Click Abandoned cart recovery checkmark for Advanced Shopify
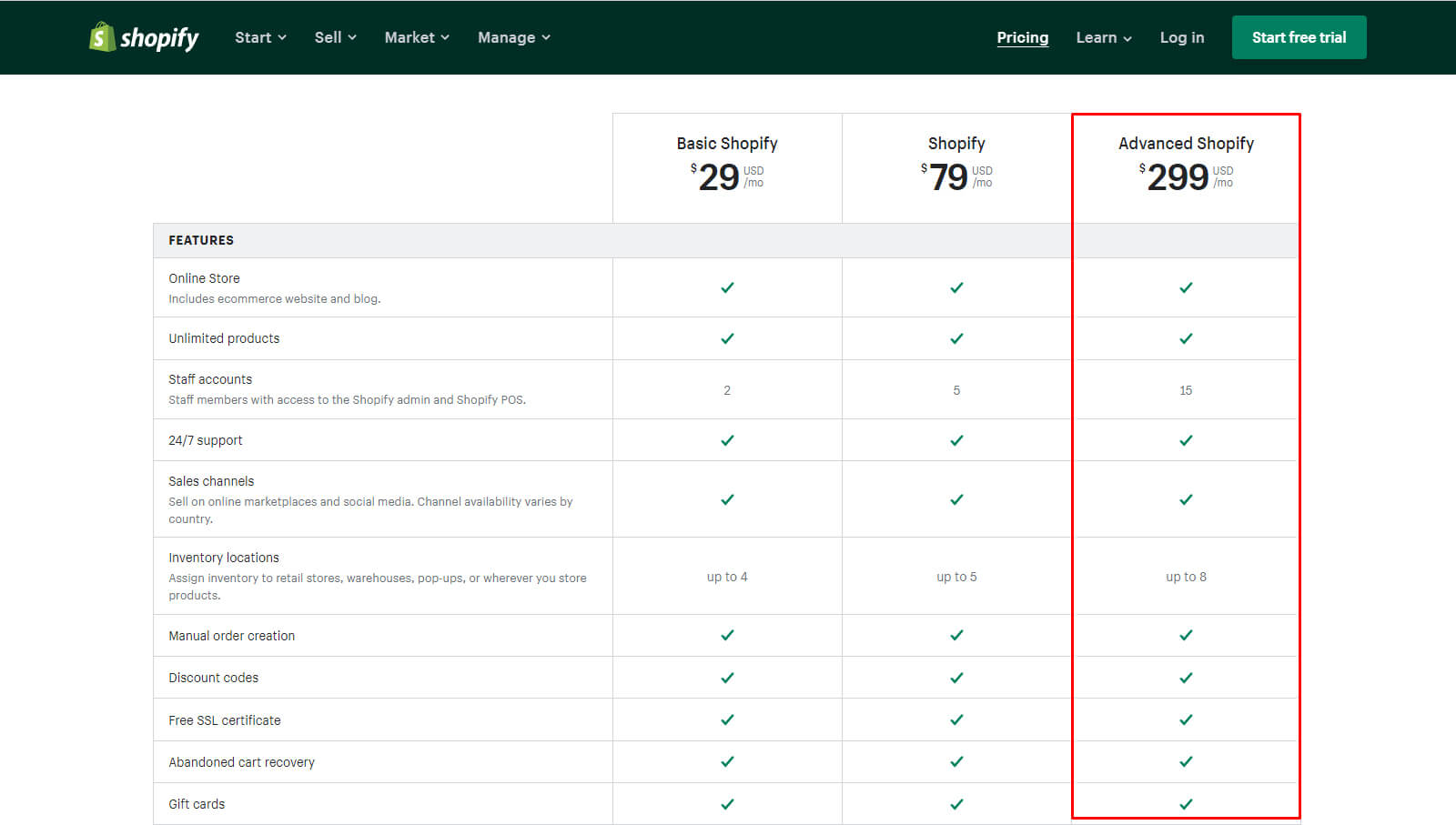 [1186, 761]
